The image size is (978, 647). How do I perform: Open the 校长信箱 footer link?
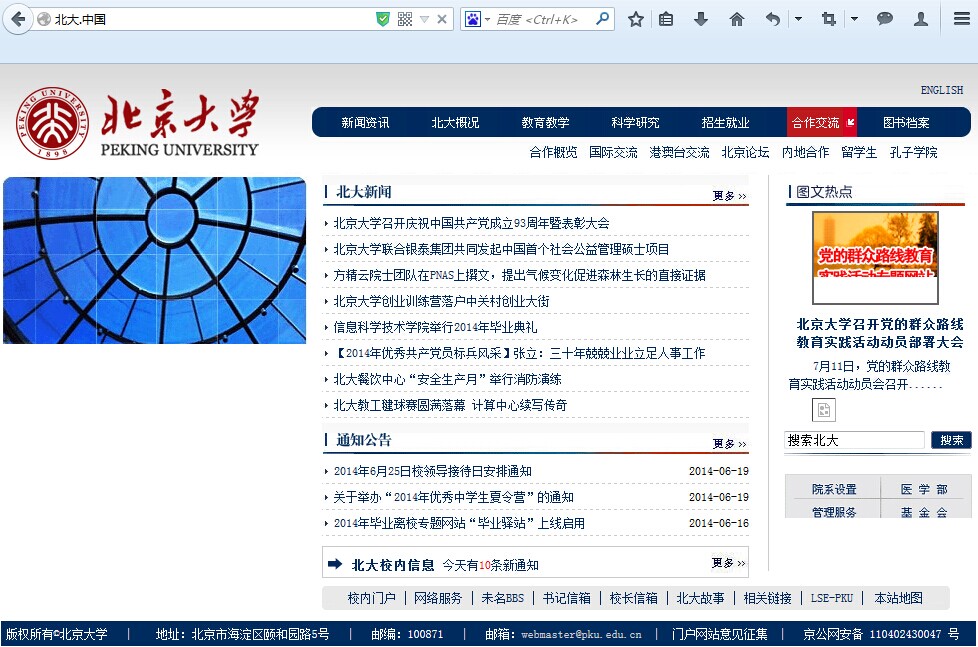633,598
